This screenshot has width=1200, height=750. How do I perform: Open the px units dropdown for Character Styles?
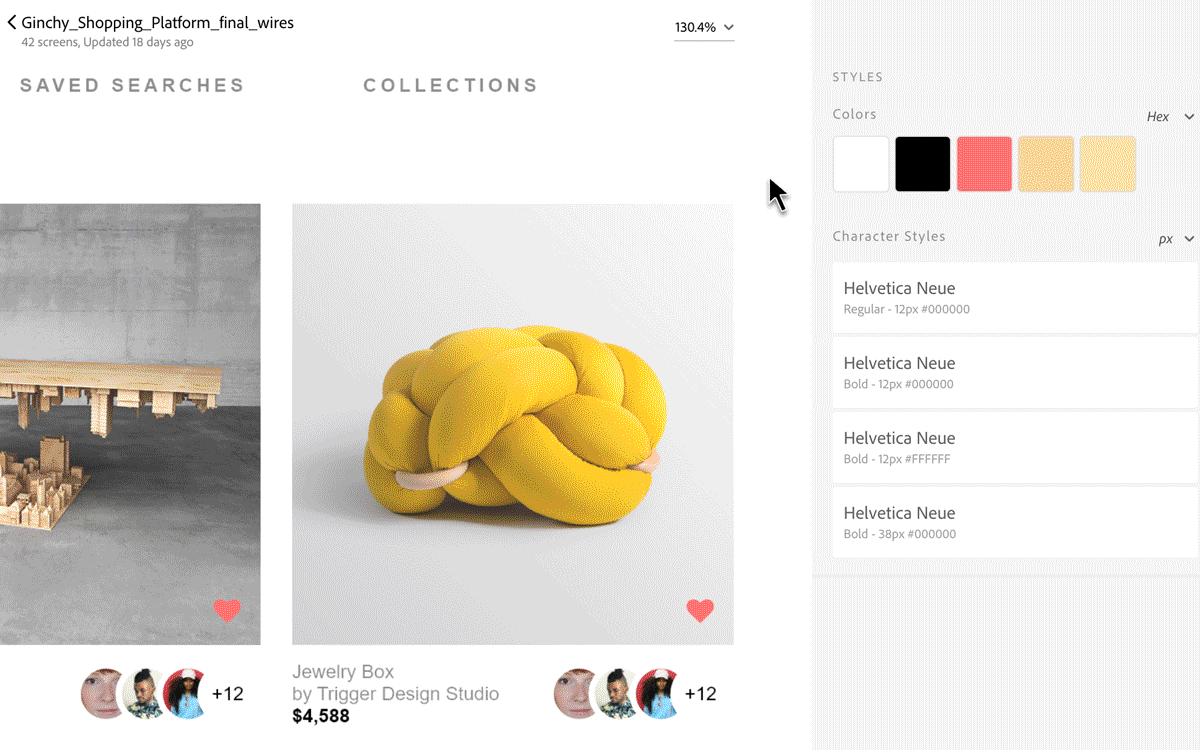point(1176,239)
